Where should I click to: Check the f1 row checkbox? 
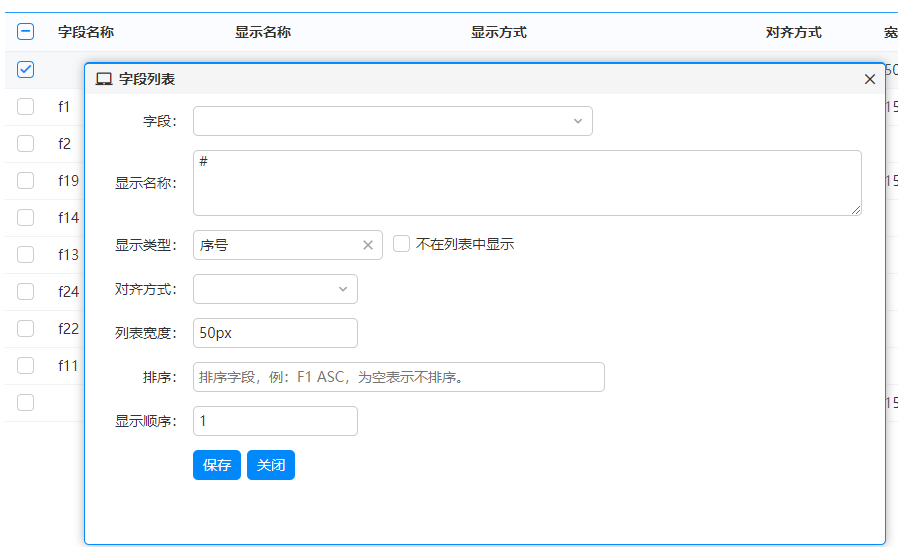(25, 107)
